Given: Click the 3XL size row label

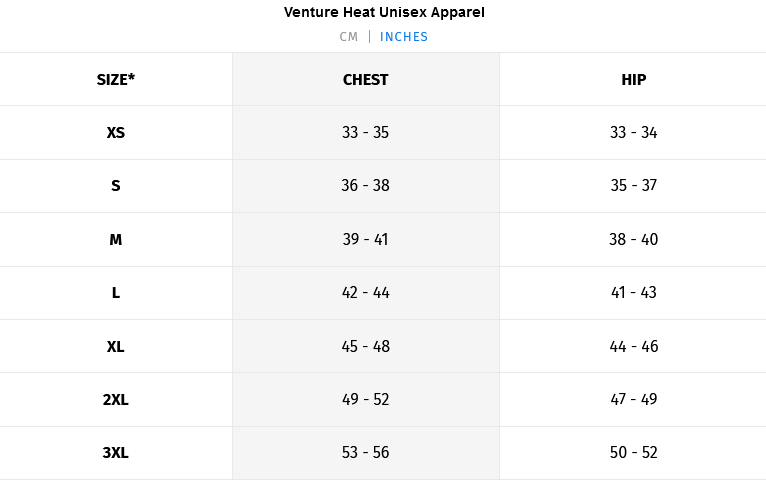Looking at the screenshot, I should point(116,453).
